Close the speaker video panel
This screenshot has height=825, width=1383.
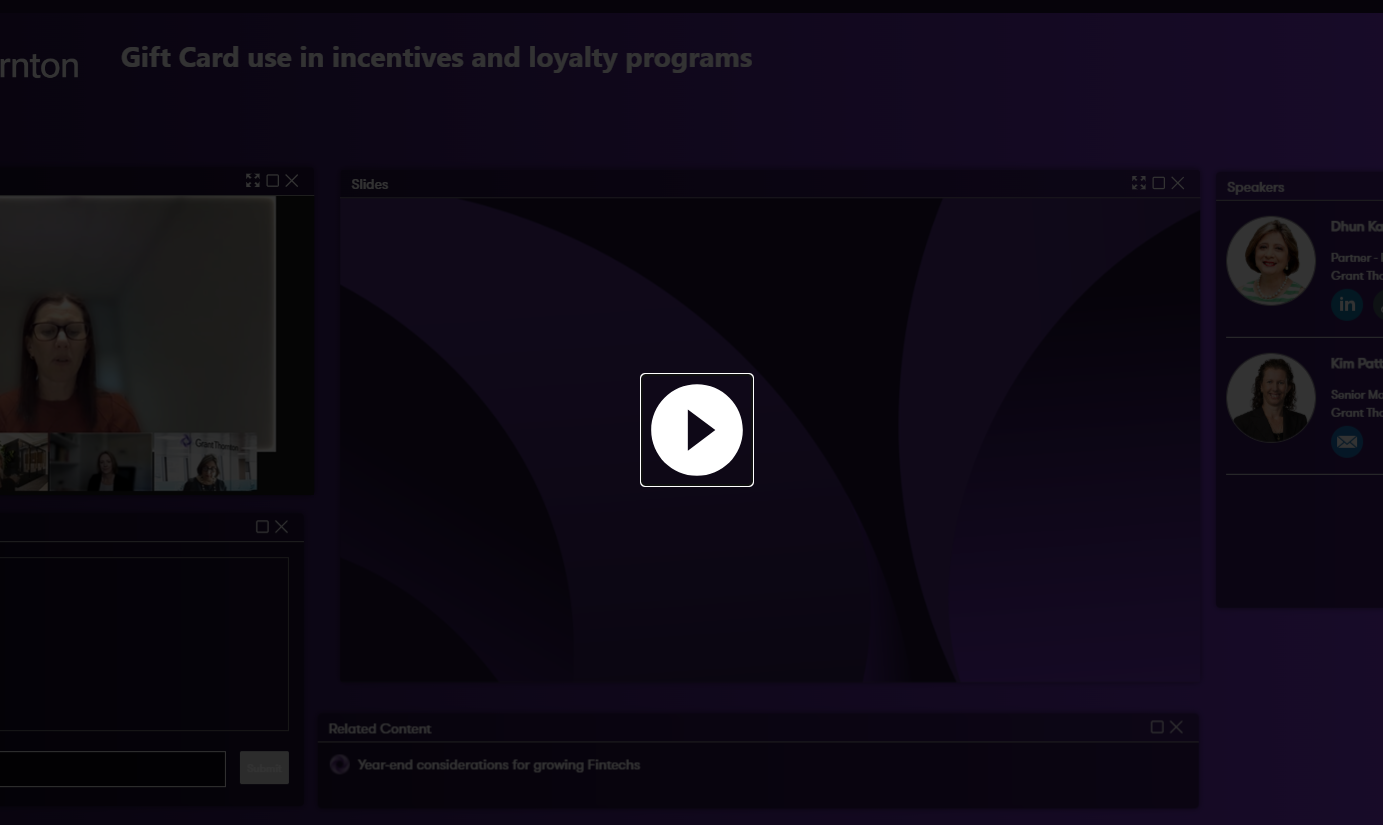click(292, 181)
